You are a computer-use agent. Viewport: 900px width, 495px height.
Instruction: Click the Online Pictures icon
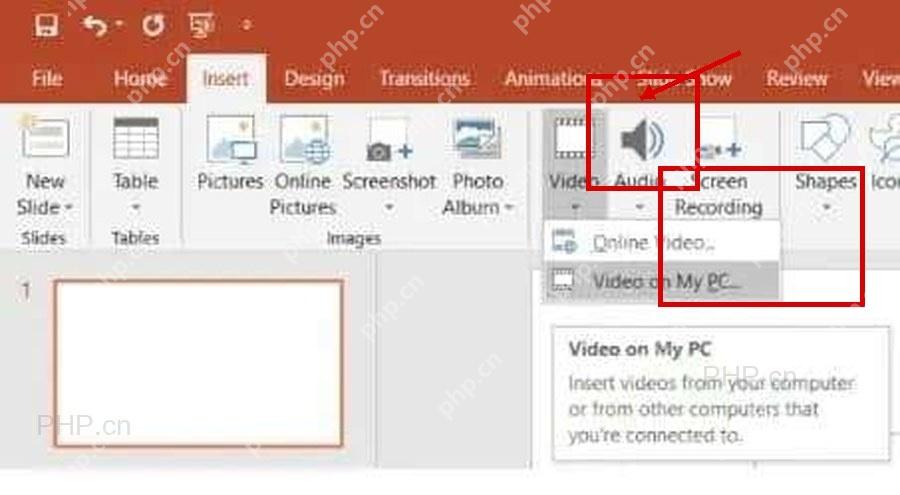304,138
